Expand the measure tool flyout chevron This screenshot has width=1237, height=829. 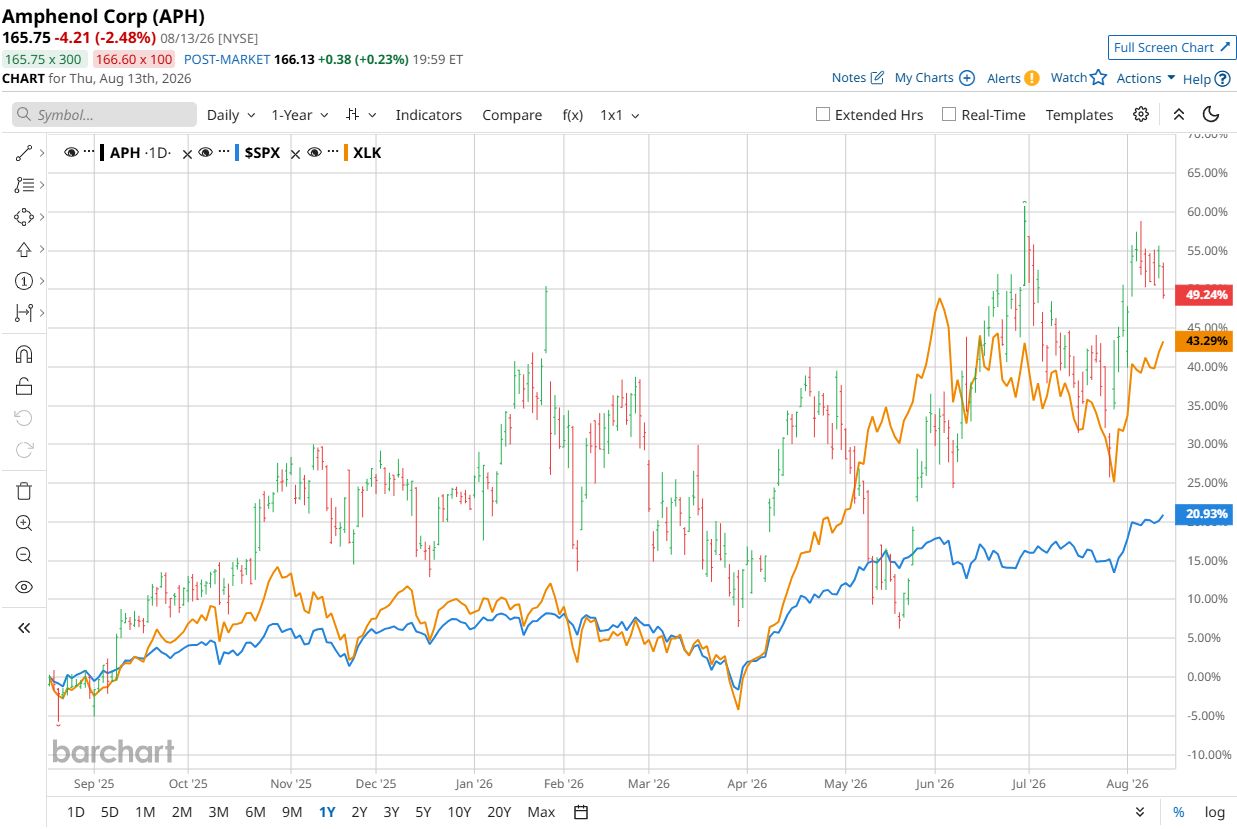click(41, 313)
